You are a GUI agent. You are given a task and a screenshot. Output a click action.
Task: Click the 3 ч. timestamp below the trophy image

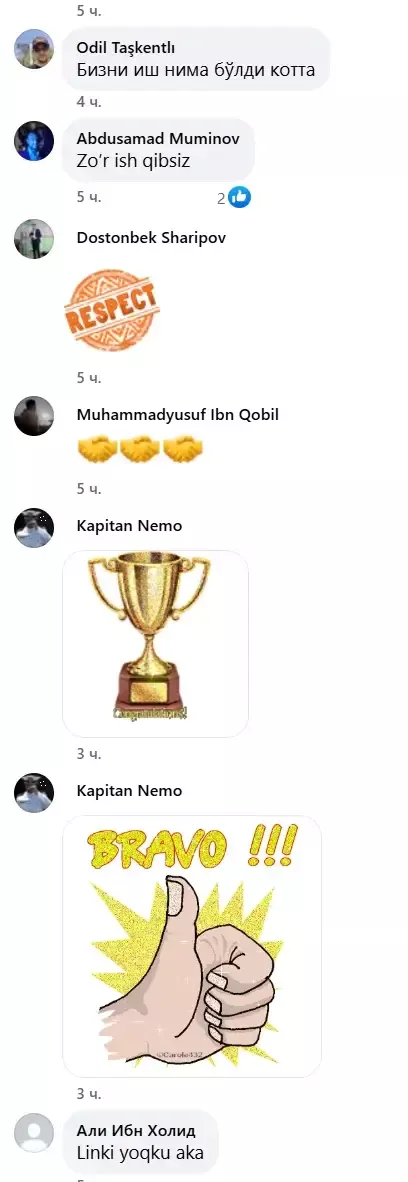click(88, 754)
